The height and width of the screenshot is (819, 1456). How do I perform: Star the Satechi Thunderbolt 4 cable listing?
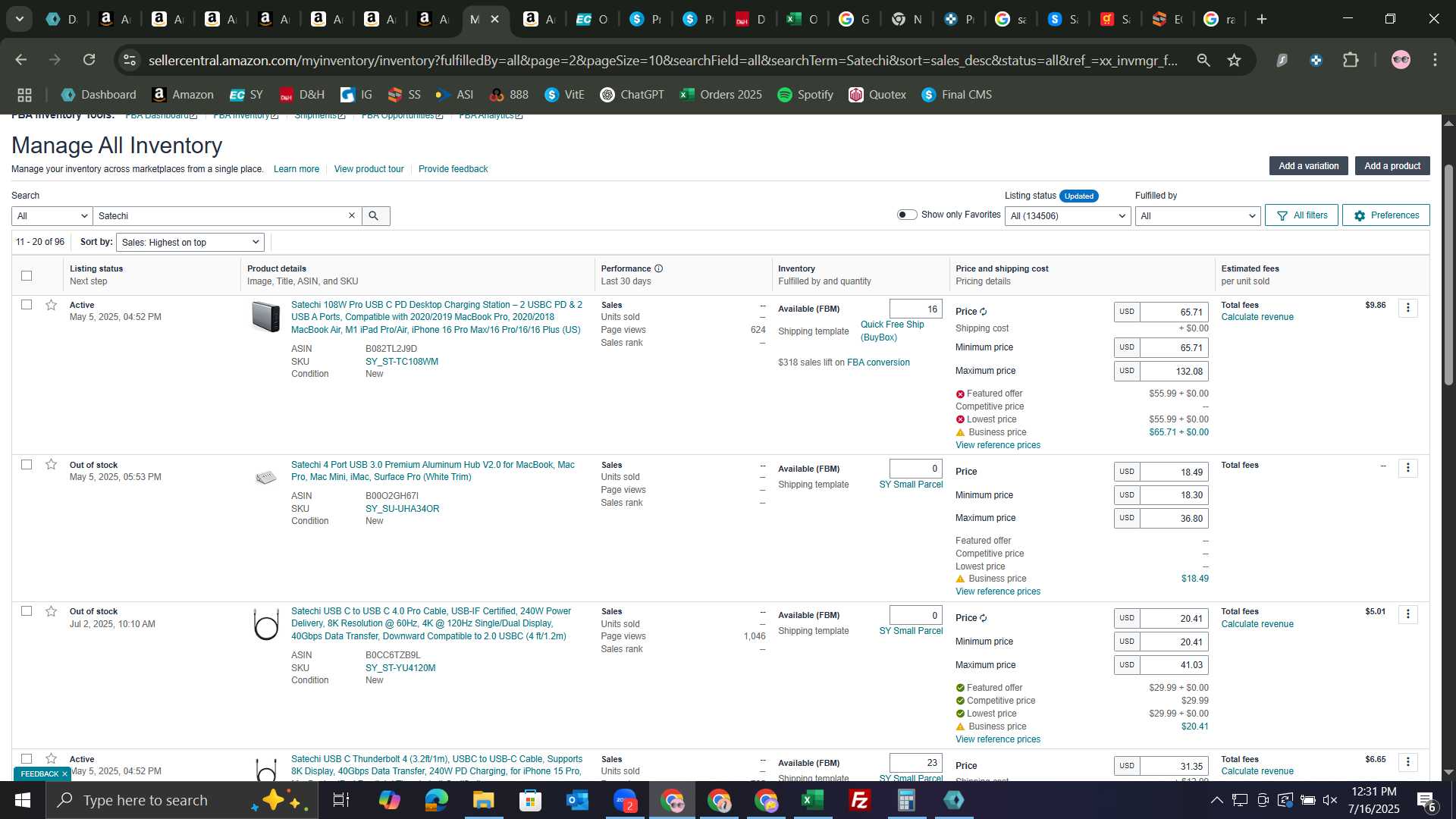(x=51, y=758)
